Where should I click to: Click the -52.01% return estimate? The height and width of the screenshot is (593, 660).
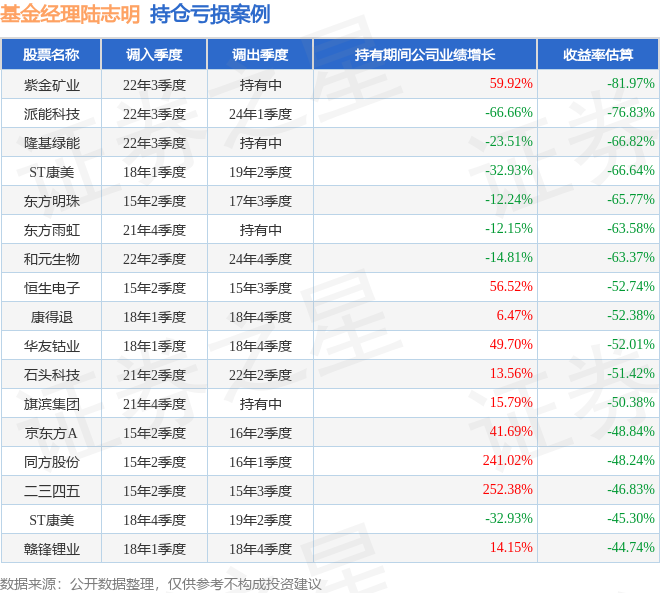pyautogui.click(x=631, y=345)
